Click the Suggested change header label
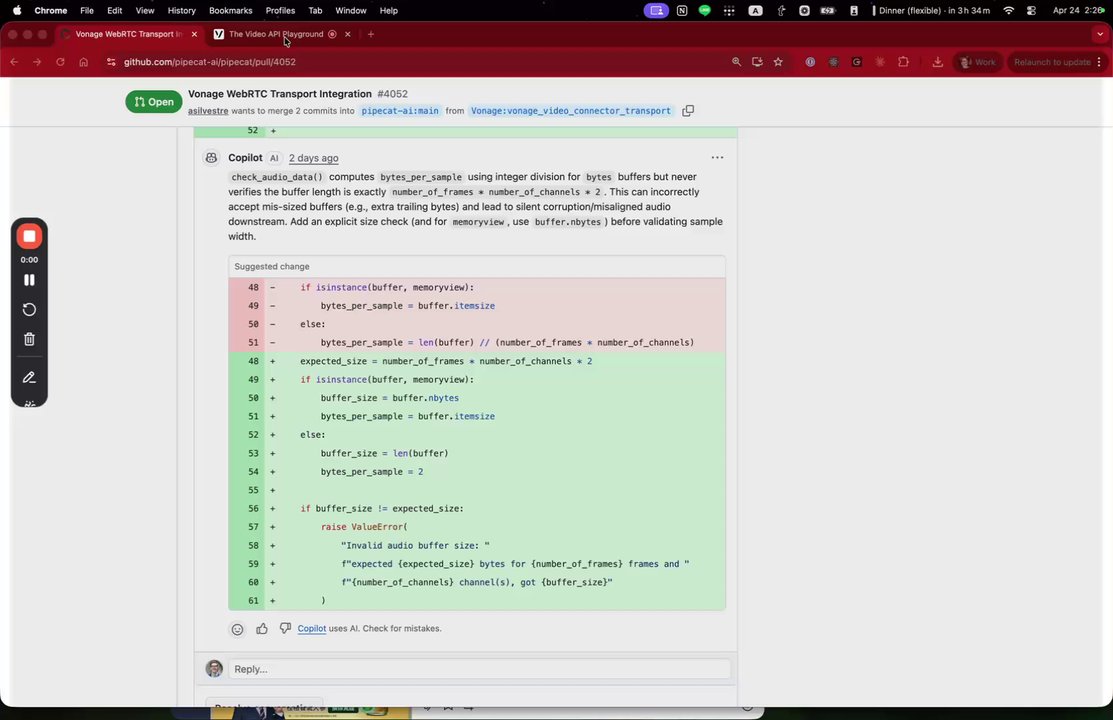 [272, 266]
